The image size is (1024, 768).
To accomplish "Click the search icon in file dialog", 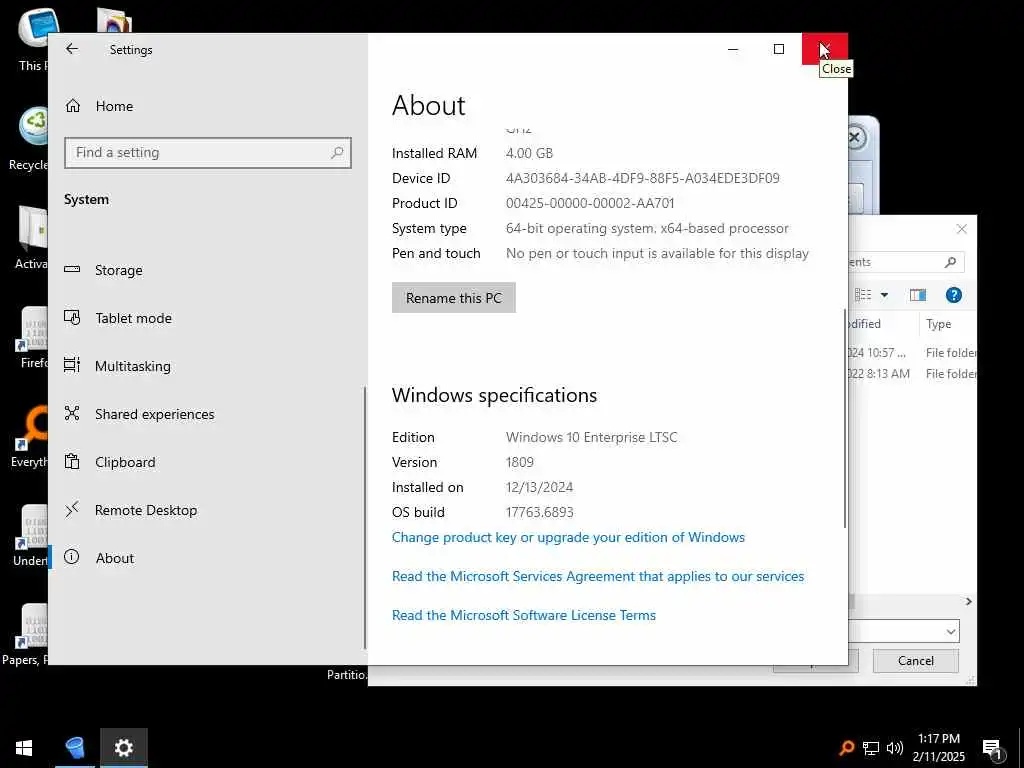I will coord(950,262).
